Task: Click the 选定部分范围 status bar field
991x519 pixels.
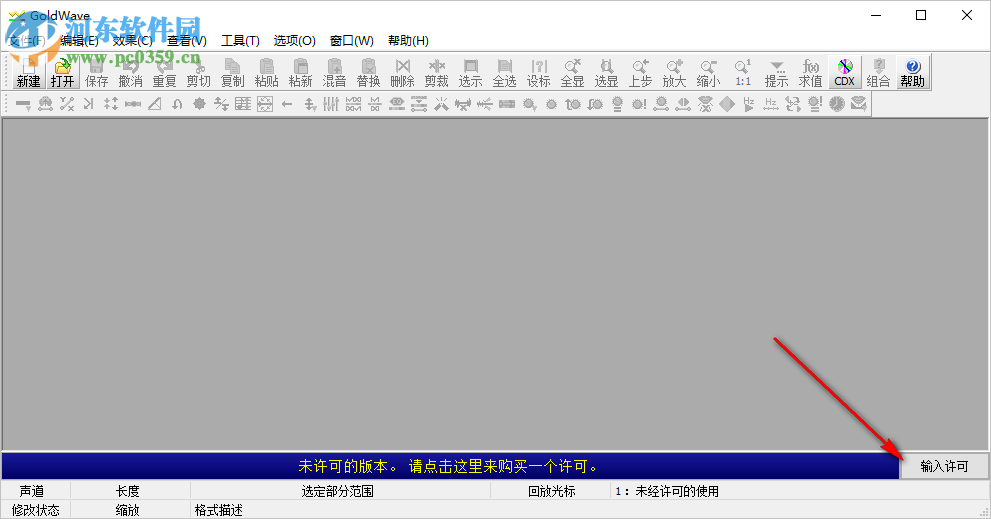Action: pyautogui.click(x=337, y=491)
